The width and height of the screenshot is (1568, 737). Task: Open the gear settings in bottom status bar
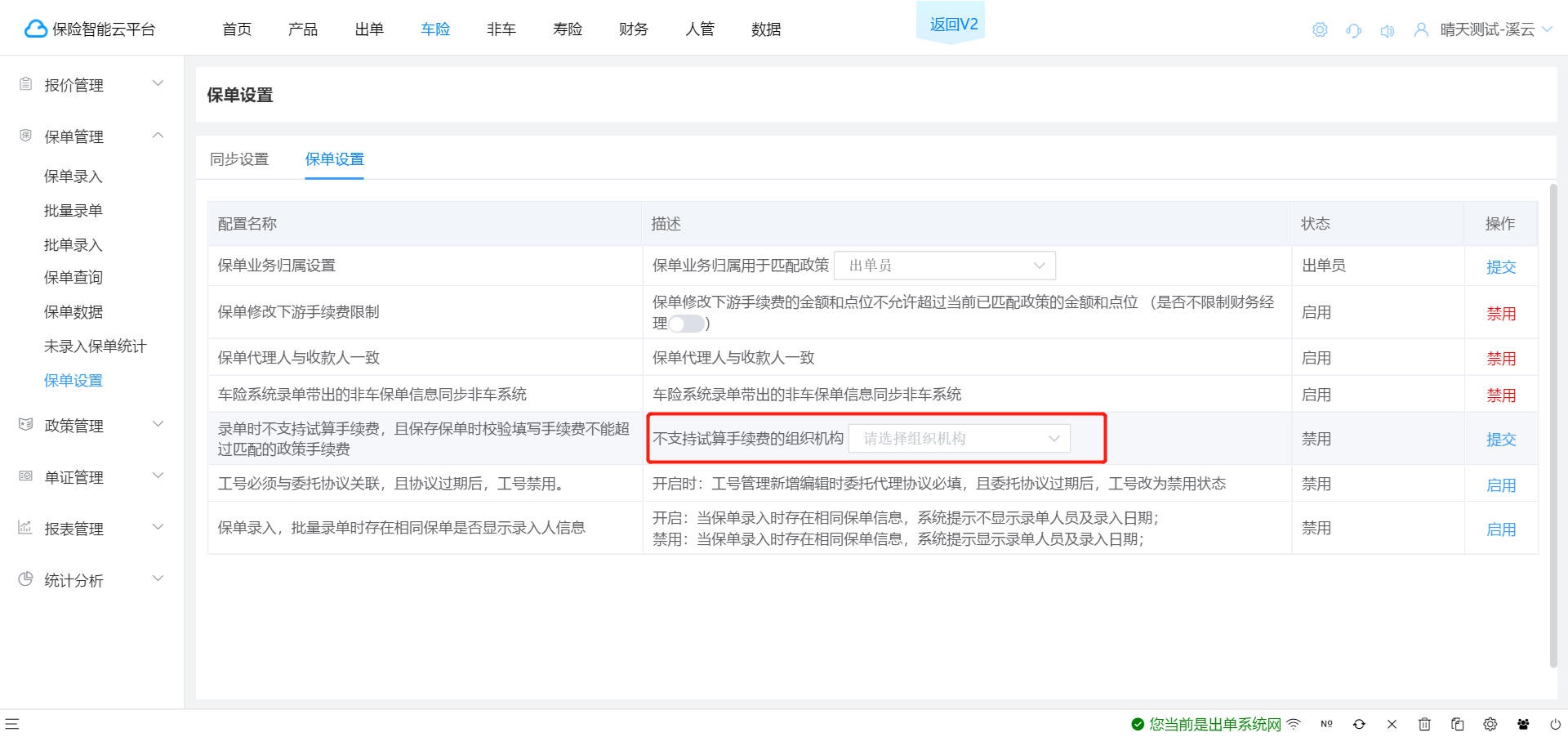(x=1490, y=724)
